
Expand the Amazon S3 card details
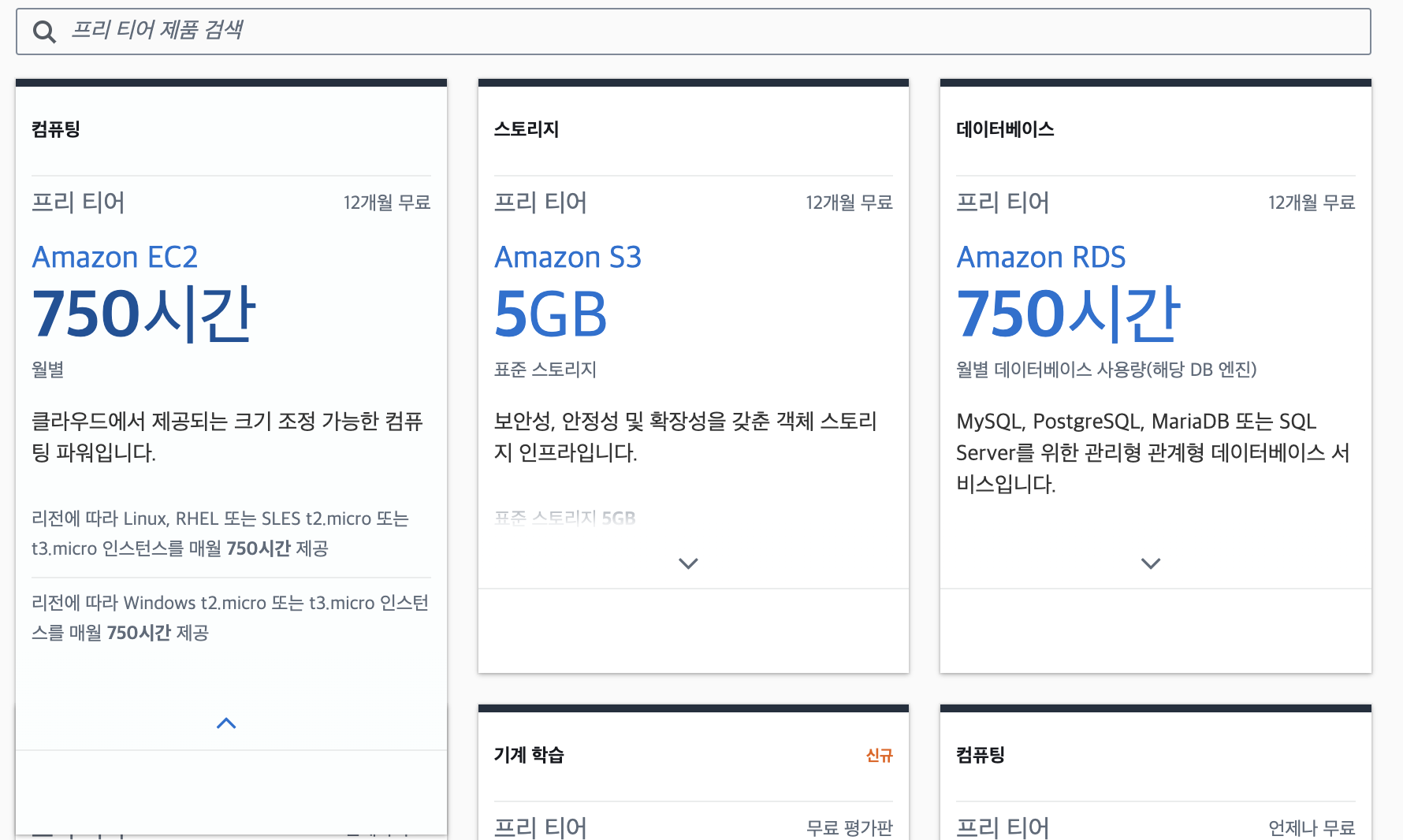coord(689,563)
